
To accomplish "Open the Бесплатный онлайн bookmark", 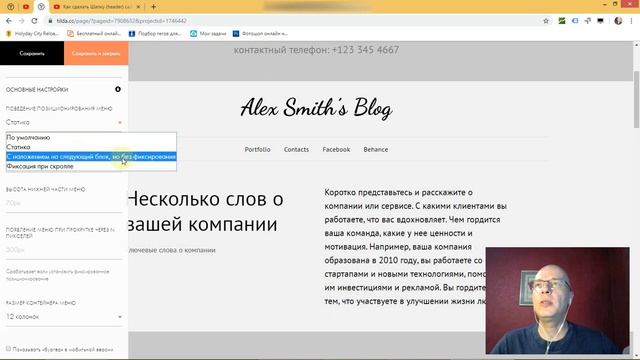I will tap(94, 33).
